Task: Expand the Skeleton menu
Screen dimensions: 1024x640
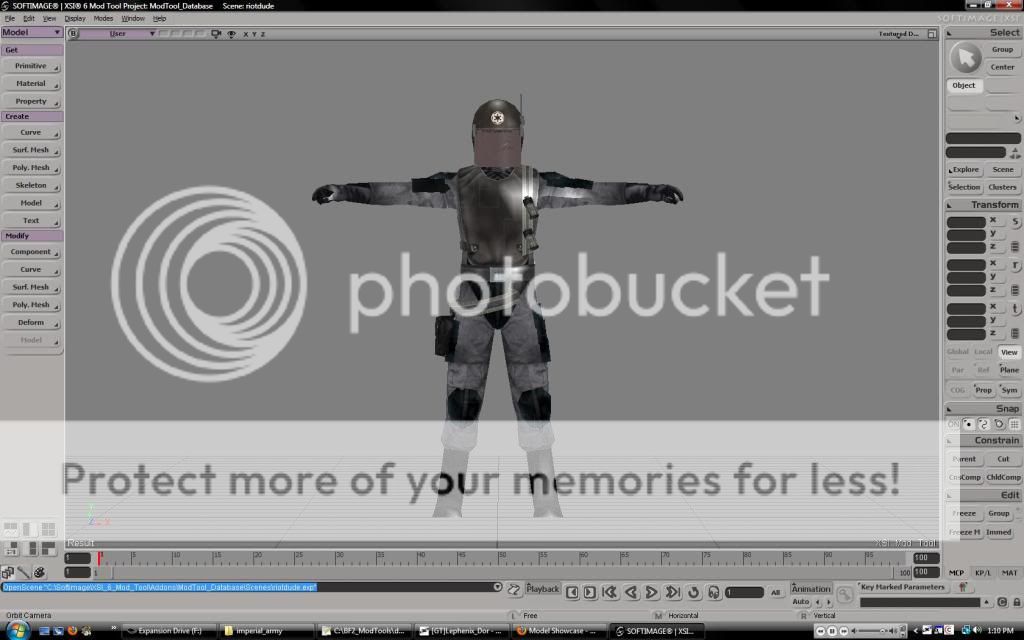Action: coord(31,186)
